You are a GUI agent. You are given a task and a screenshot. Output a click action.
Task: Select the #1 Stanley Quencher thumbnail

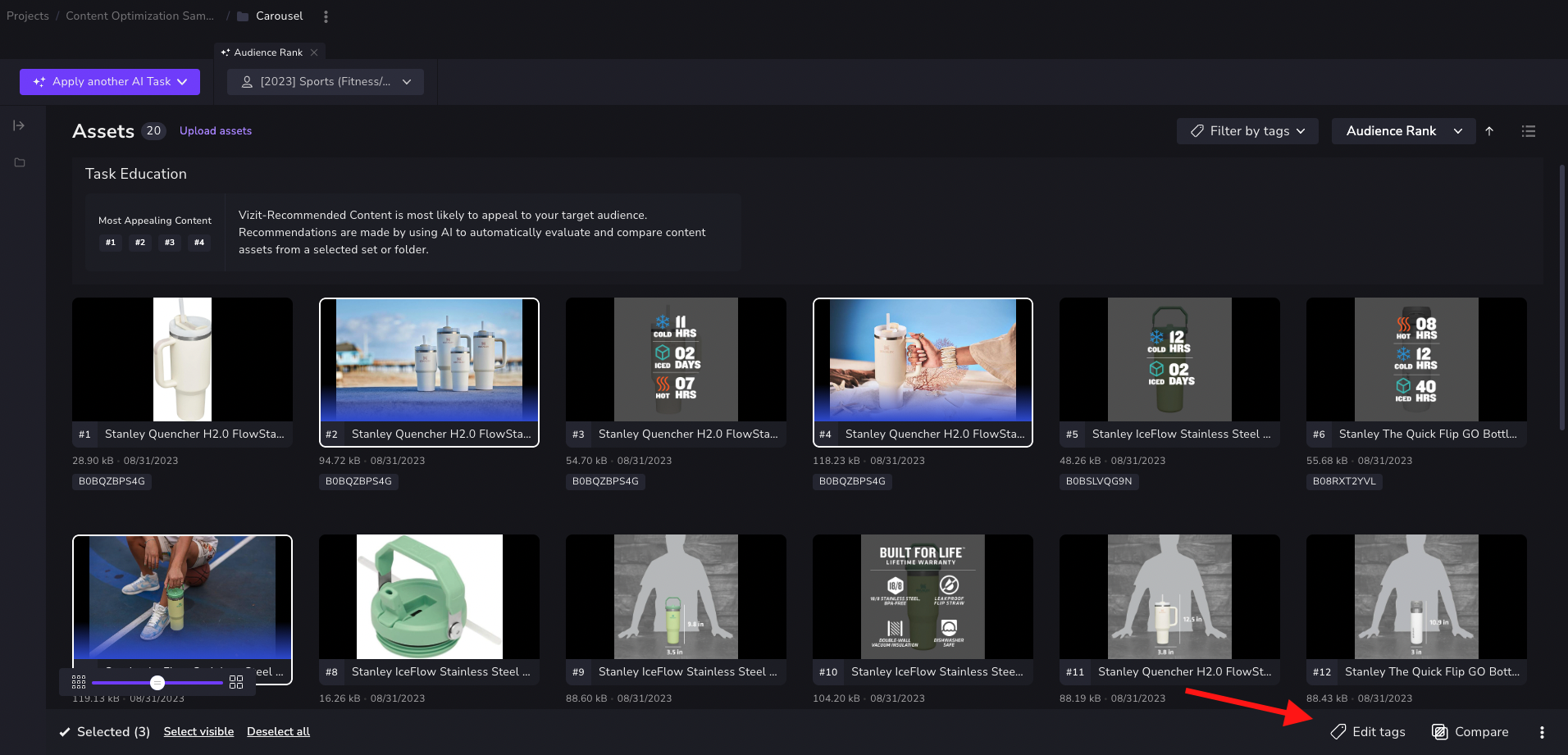182,360
